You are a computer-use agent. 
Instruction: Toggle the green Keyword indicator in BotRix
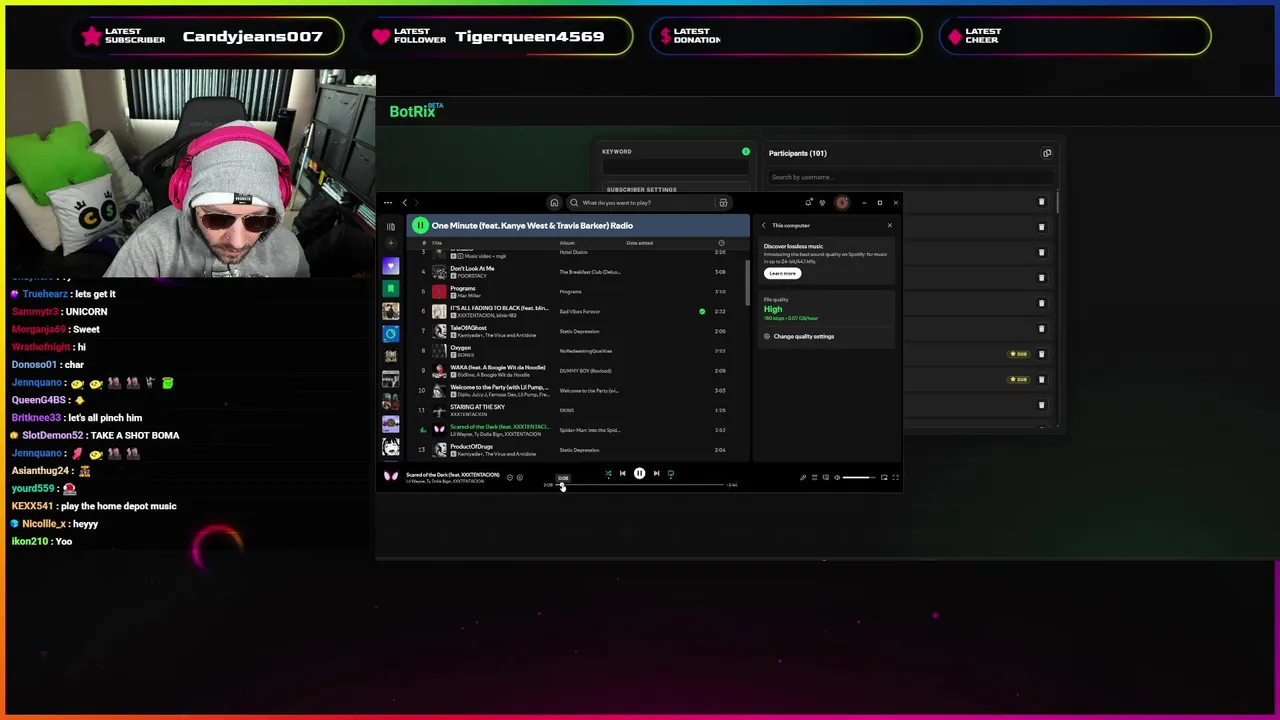745,151
